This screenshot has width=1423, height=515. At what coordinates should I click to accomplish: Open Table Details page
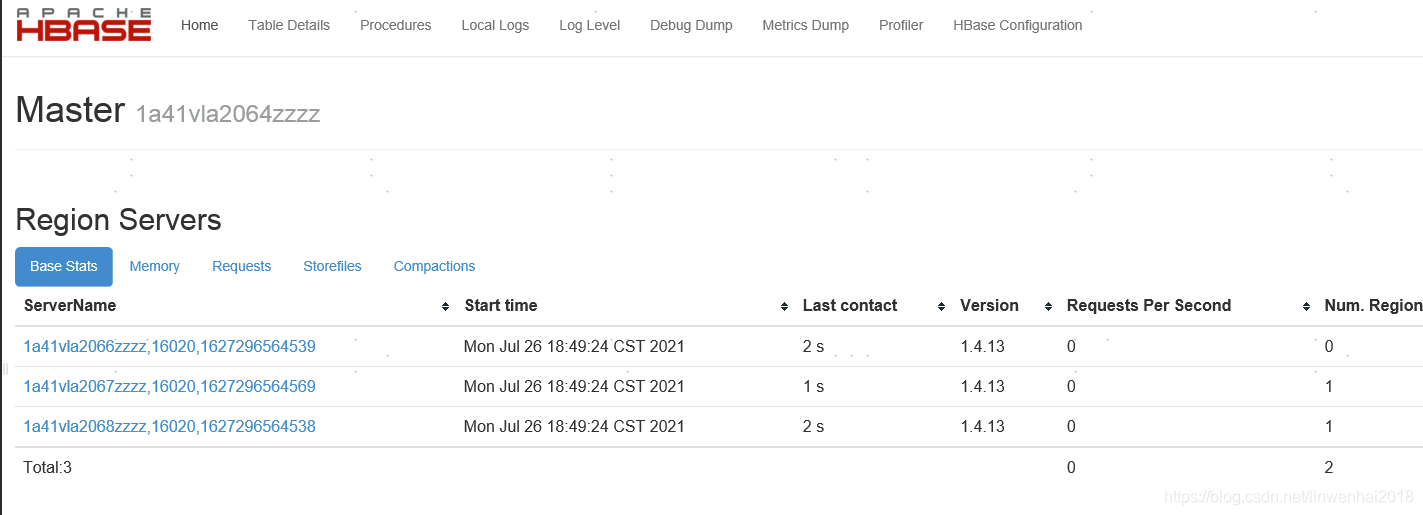[289, 25]
